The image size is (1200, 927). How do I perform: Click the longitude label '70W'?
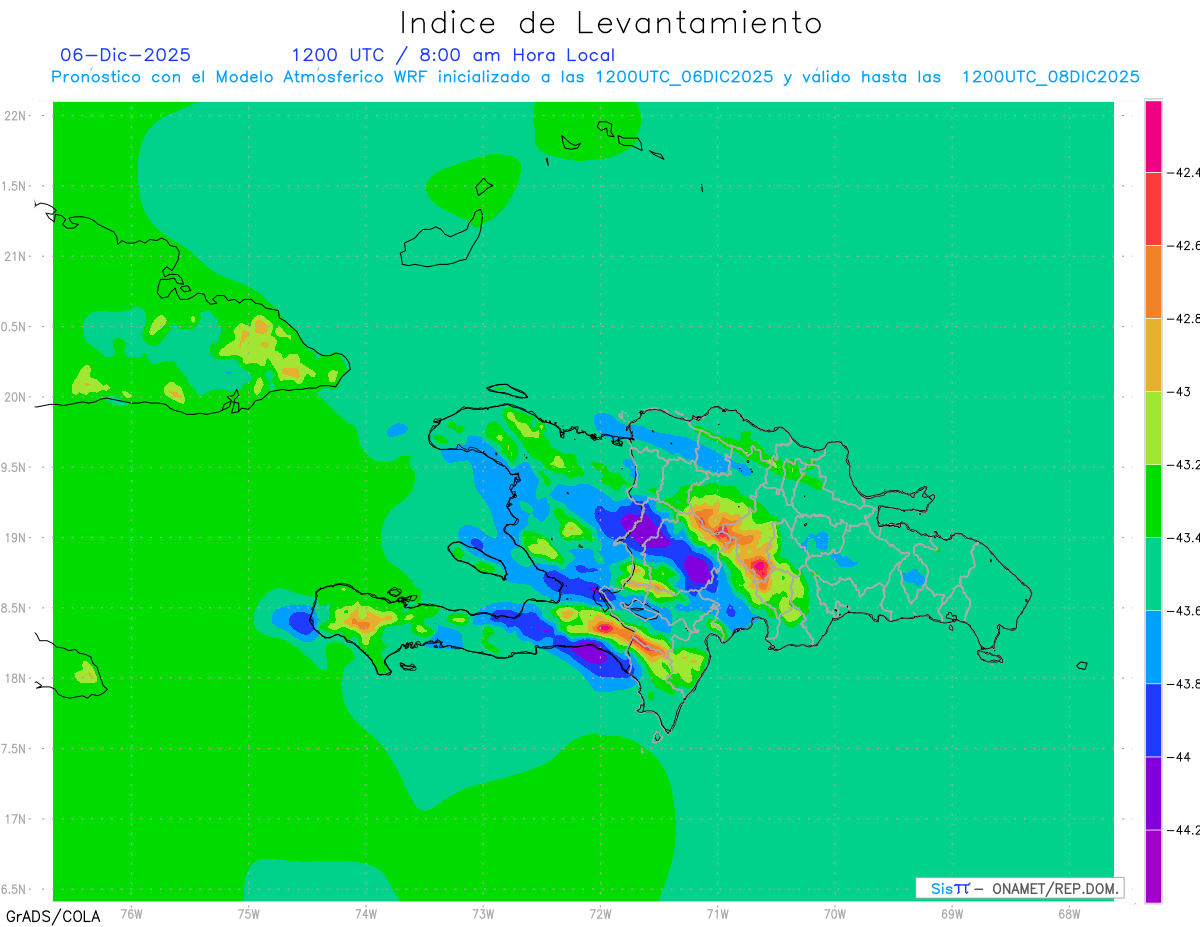click(x=835, y=913)
